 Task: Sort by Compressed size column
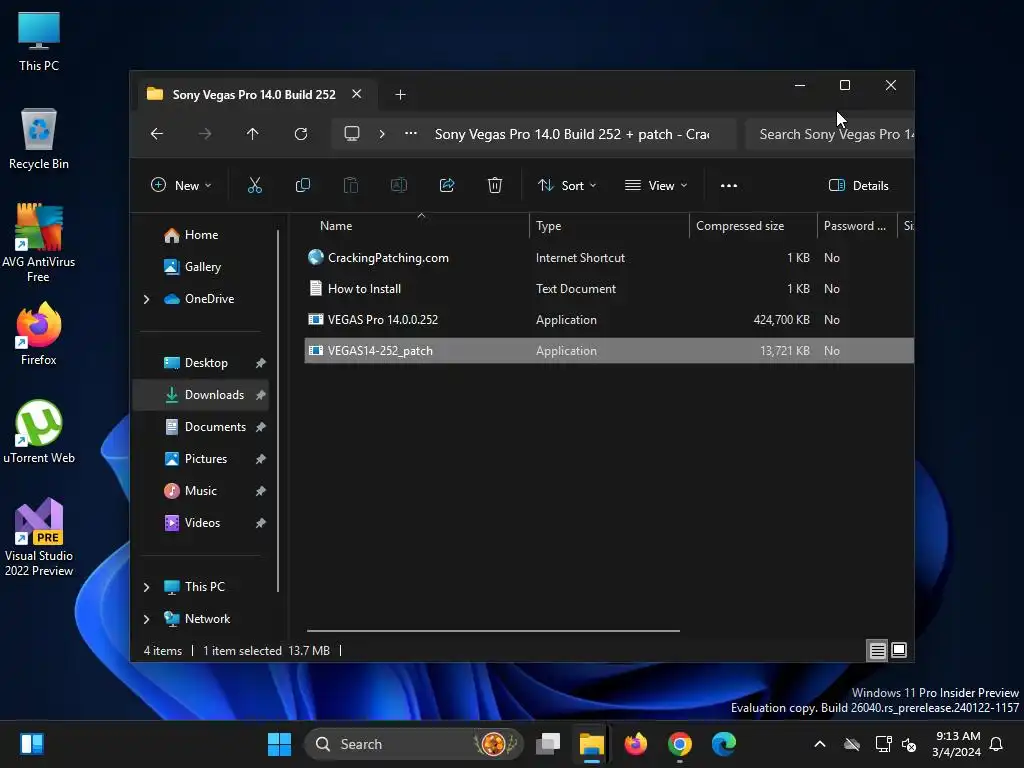pos(753,226)
